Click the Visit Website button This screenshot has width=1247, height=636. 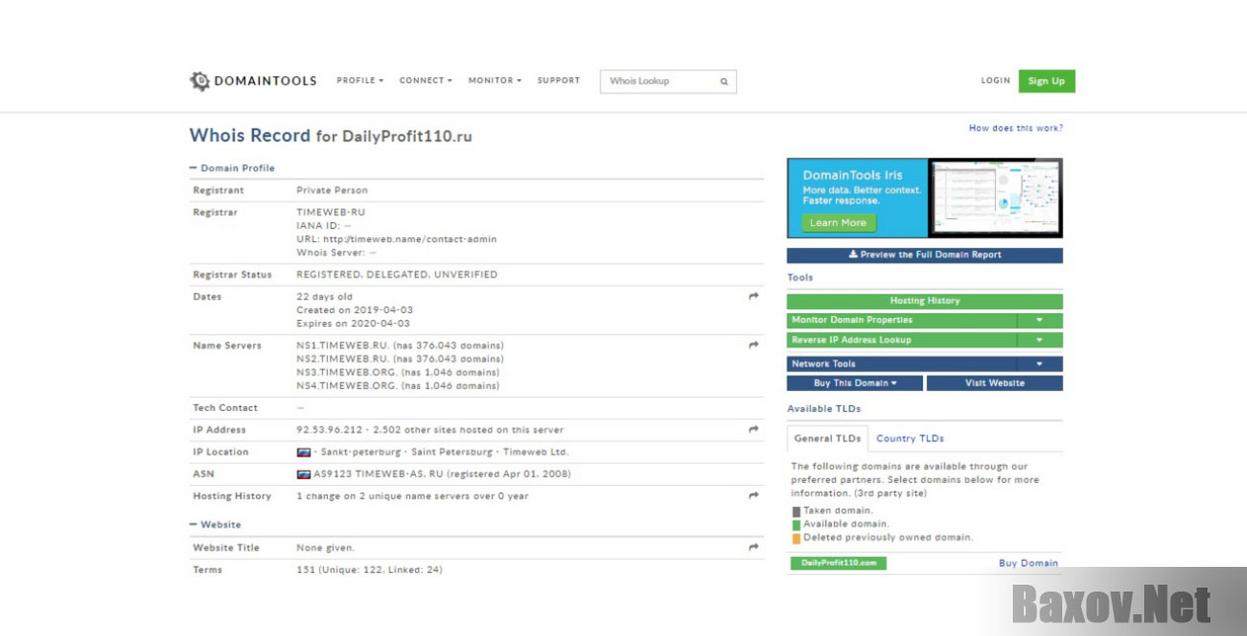[995, 383]
